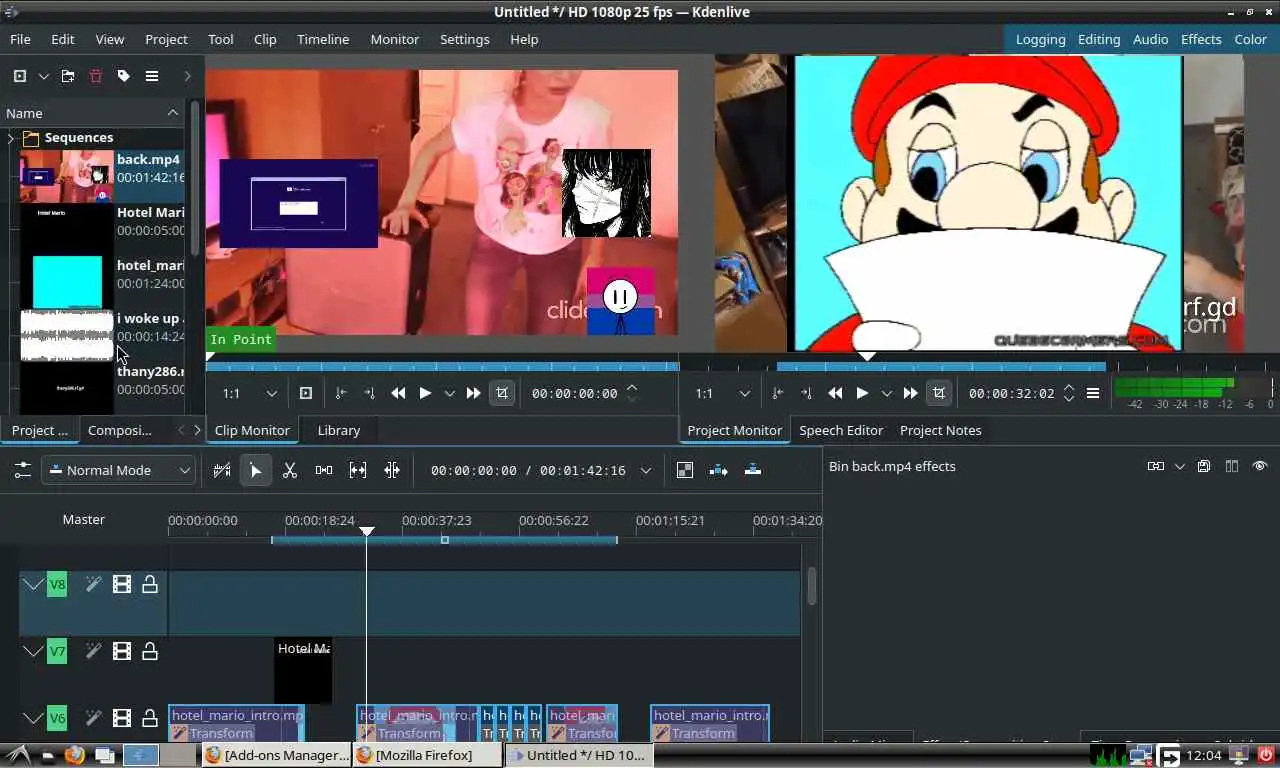Viewport: 1280px width, 768px height.
Task: Select the Slip tool
Action: pos(358,470)
